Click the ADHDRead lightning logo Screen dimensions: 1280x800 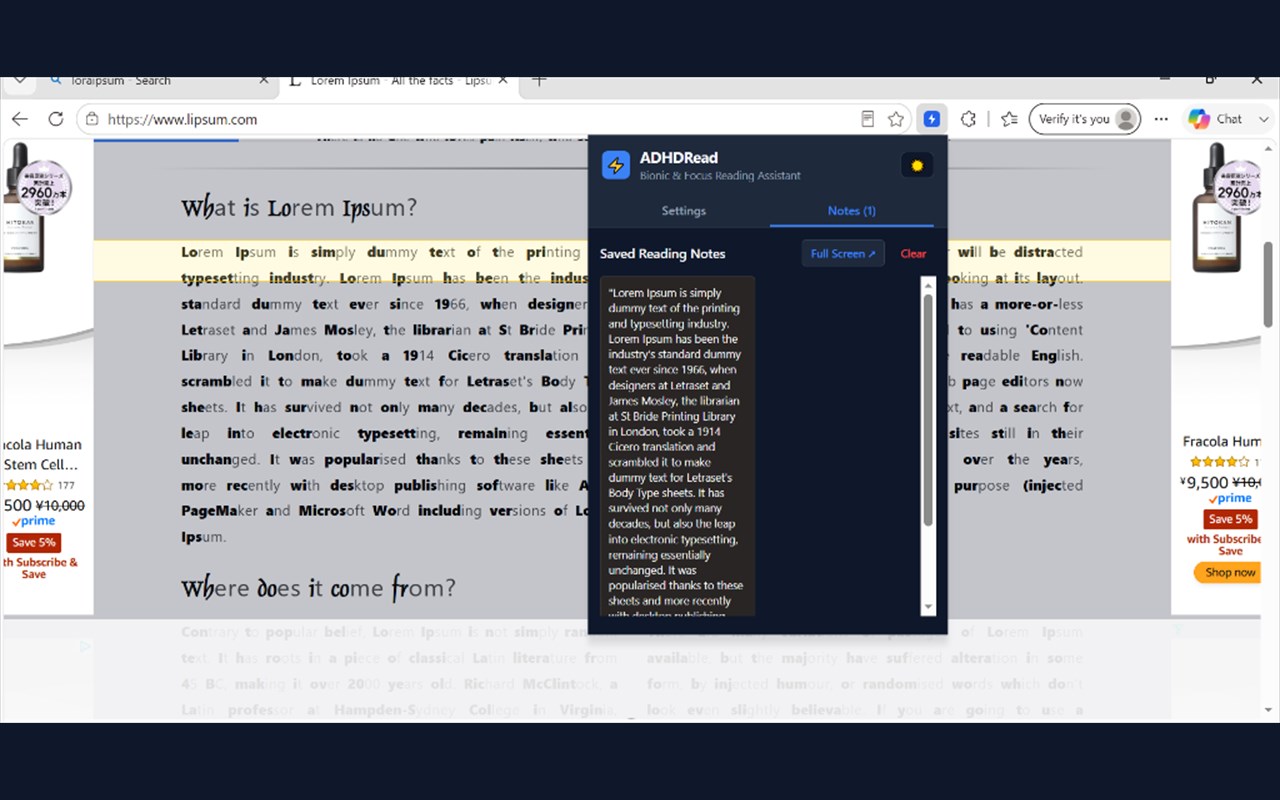tap(616, 165)
